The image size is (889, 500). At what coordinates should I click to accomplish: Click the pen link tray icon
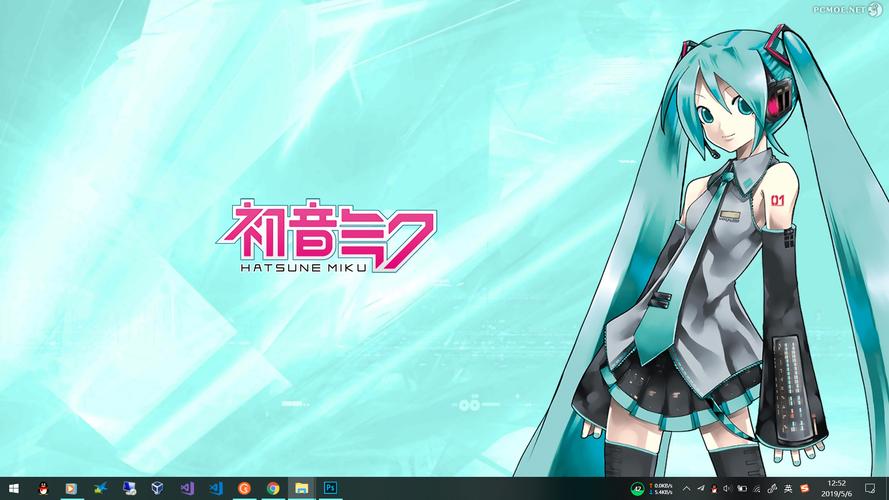point(772,488)
